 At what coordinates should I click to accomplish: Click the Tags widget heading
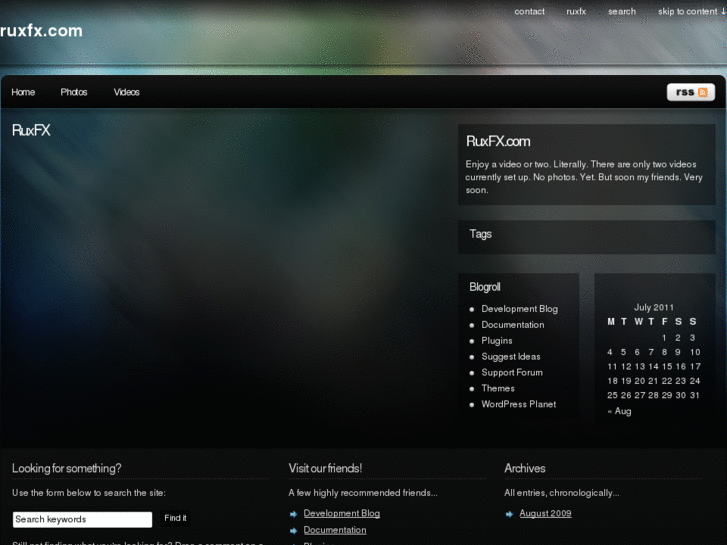480,234
